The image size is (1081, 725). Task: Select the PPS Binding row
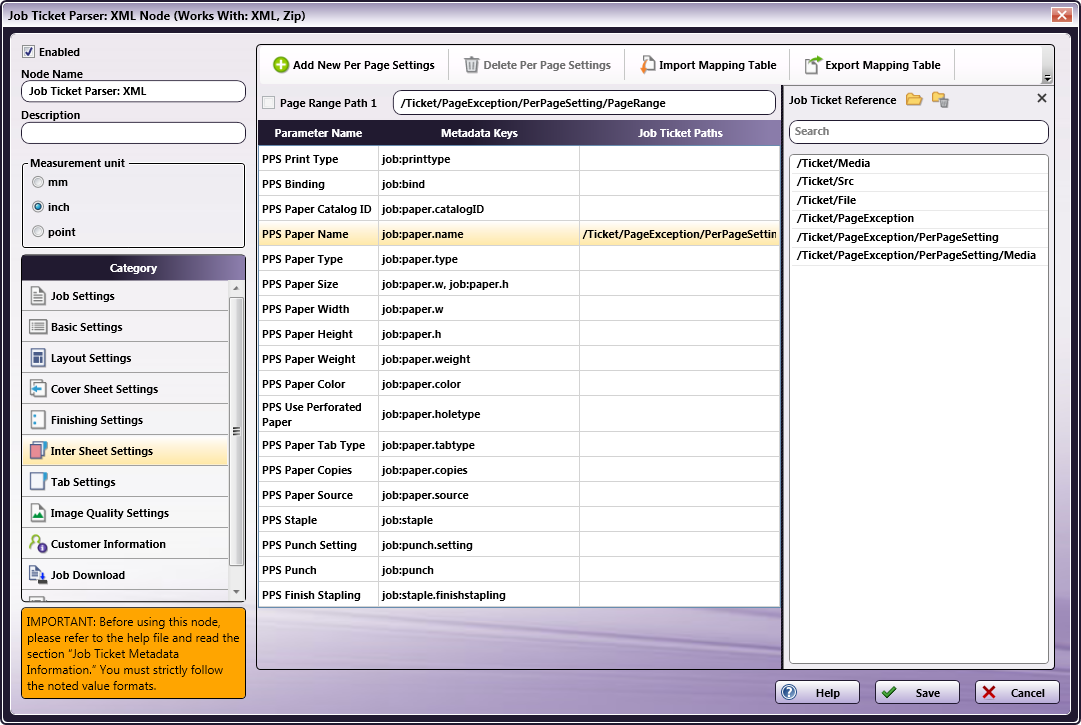(519, 184)
